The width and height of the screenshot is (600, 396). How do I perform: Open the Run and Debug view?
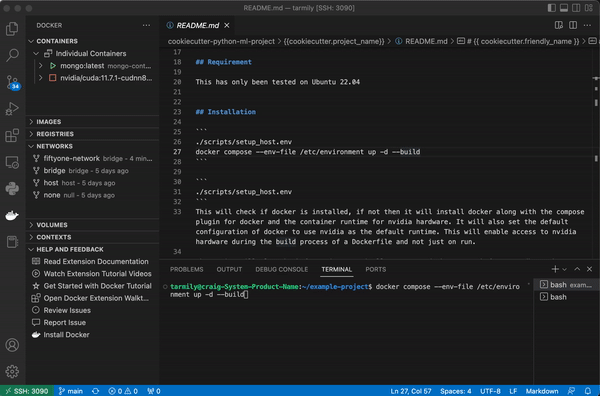[x=12, y=109]
